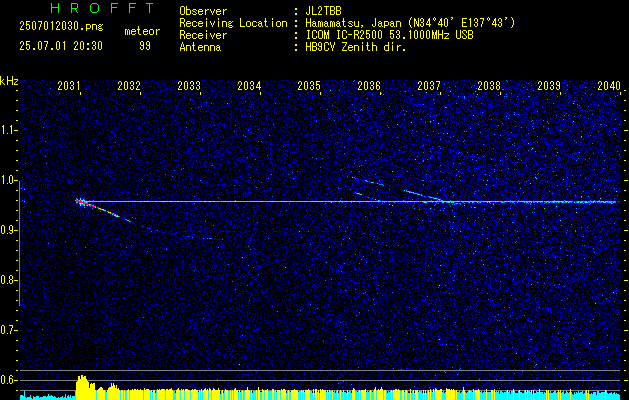Select the filename 2507012030.png
Viewport: 629px width, 400px height.
pos(61,26)
